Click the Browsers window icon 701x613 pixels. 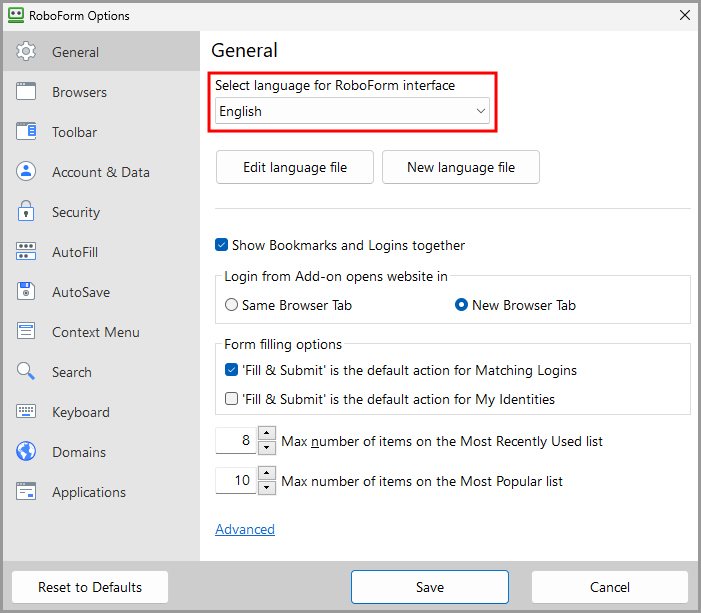coord(26,91)
